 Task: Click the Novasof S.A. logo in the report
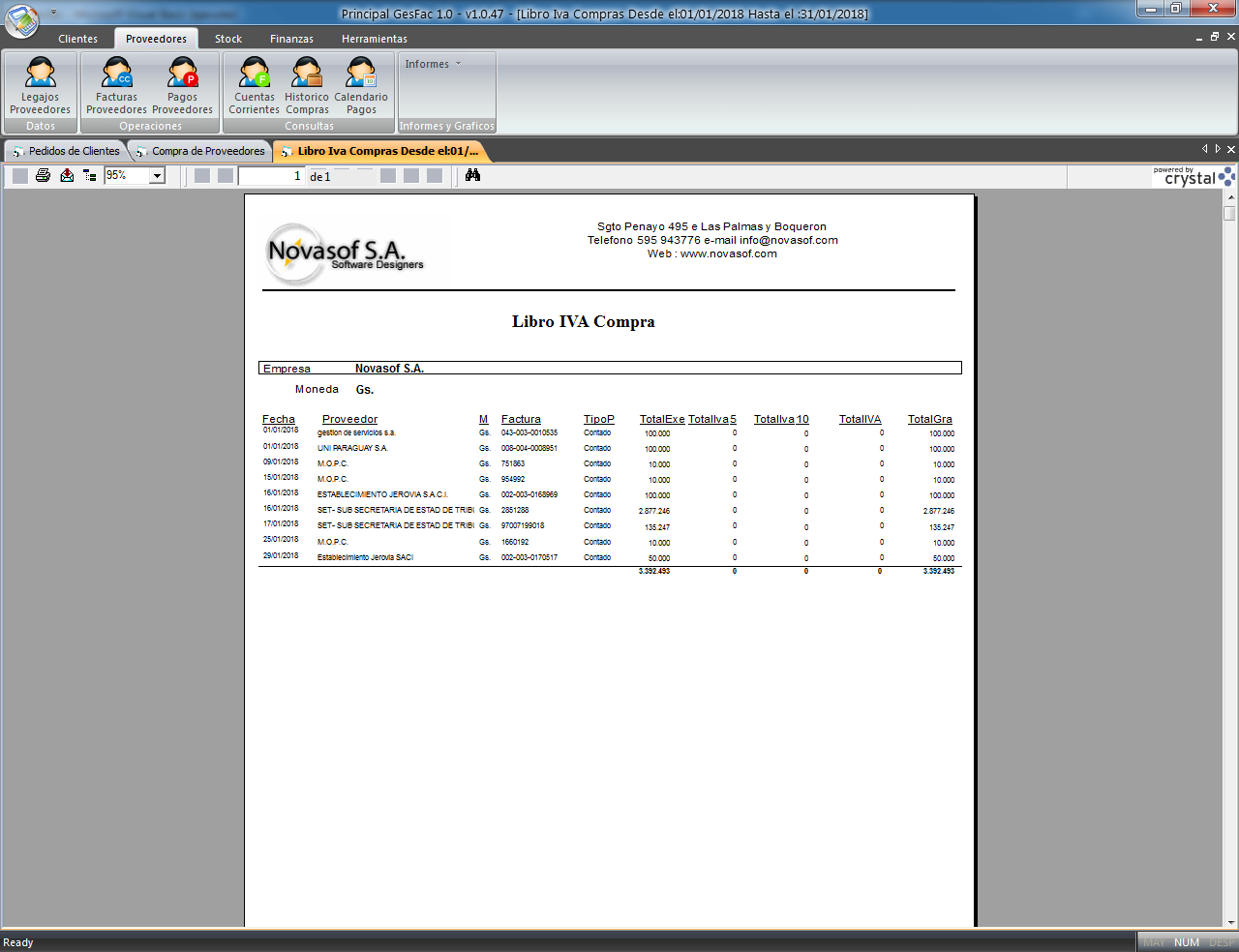346,254
